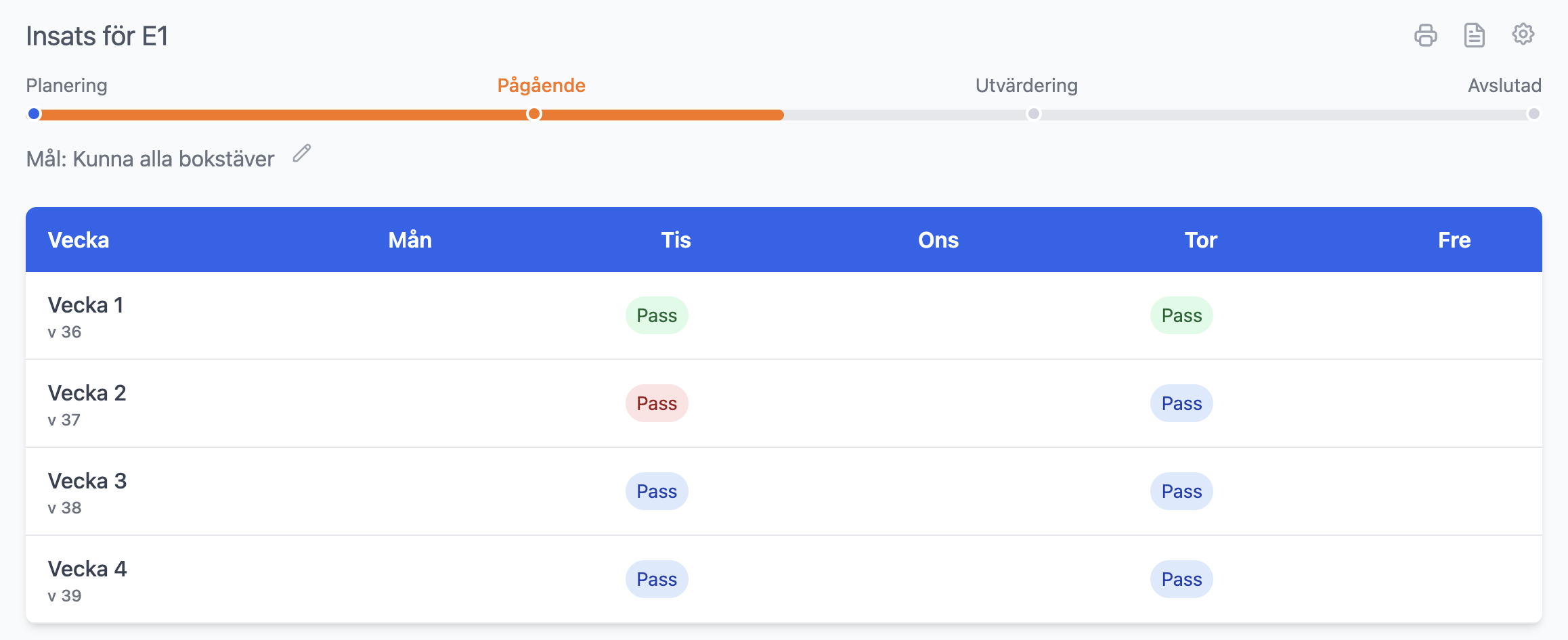
Task: Open Tuesday Pass in Vecka 3
Action: (656, 491)
